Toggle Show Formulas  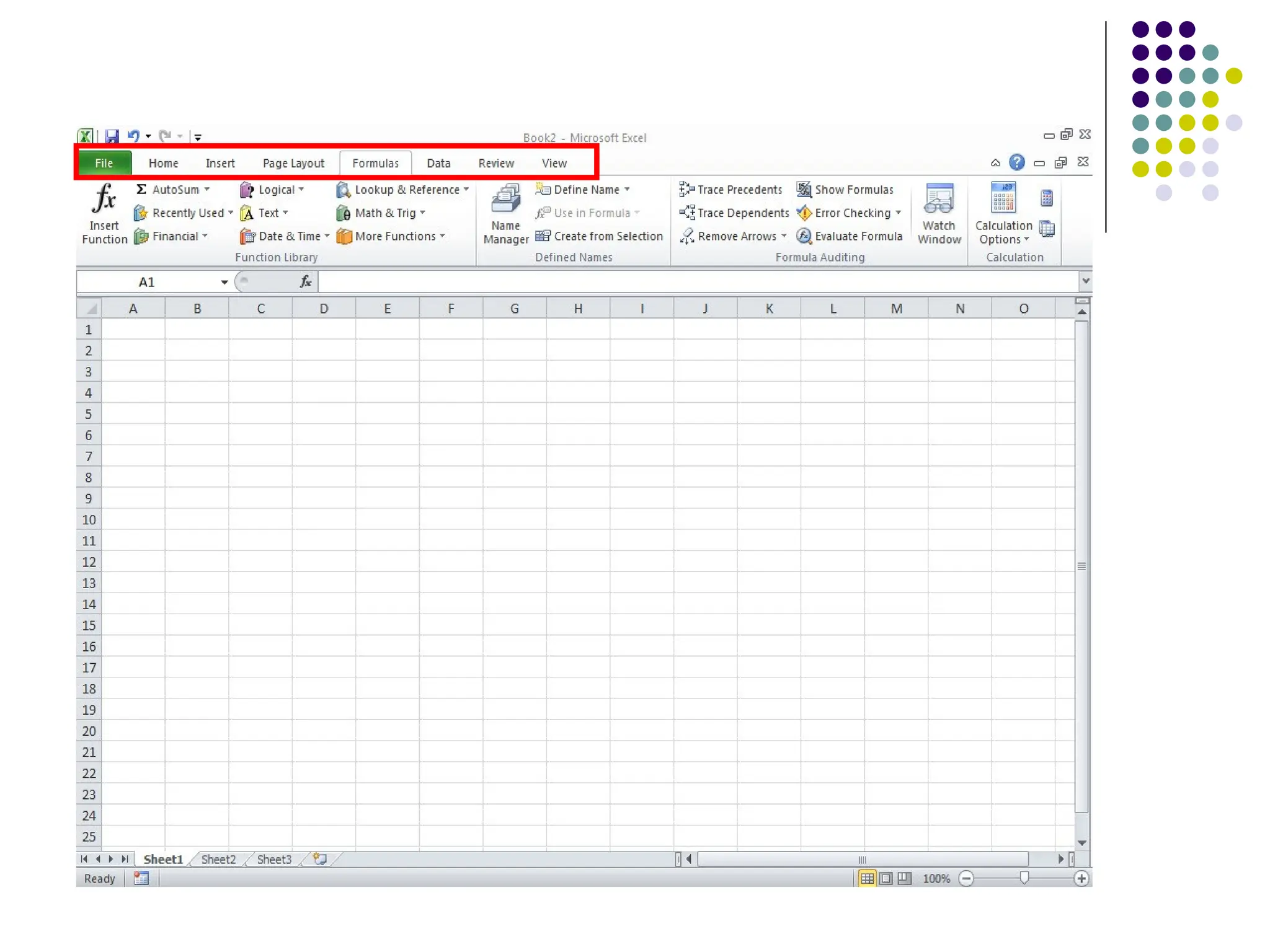point(846,190)
